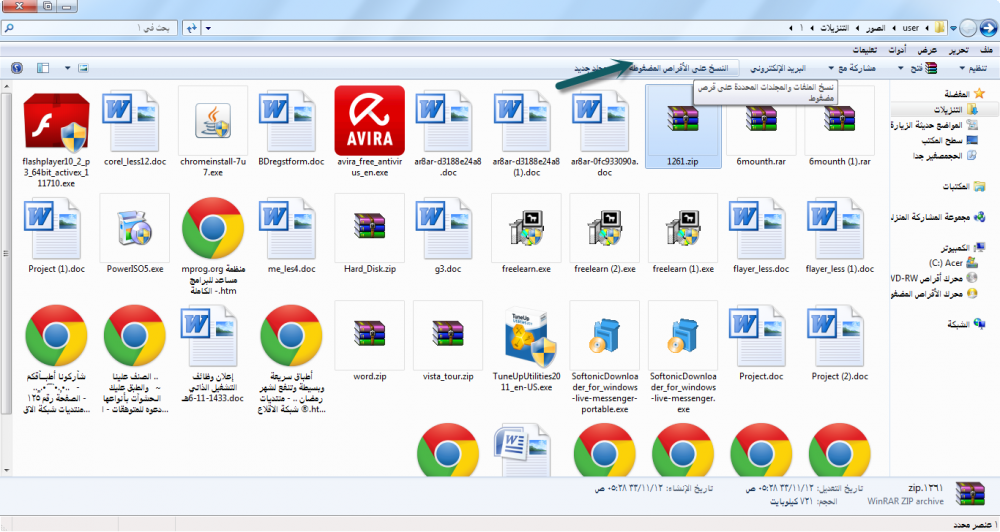This screenshot has width=1000, height=532.
Task: Open the أدوات (Tools) menu
Action: pos(897,50)
